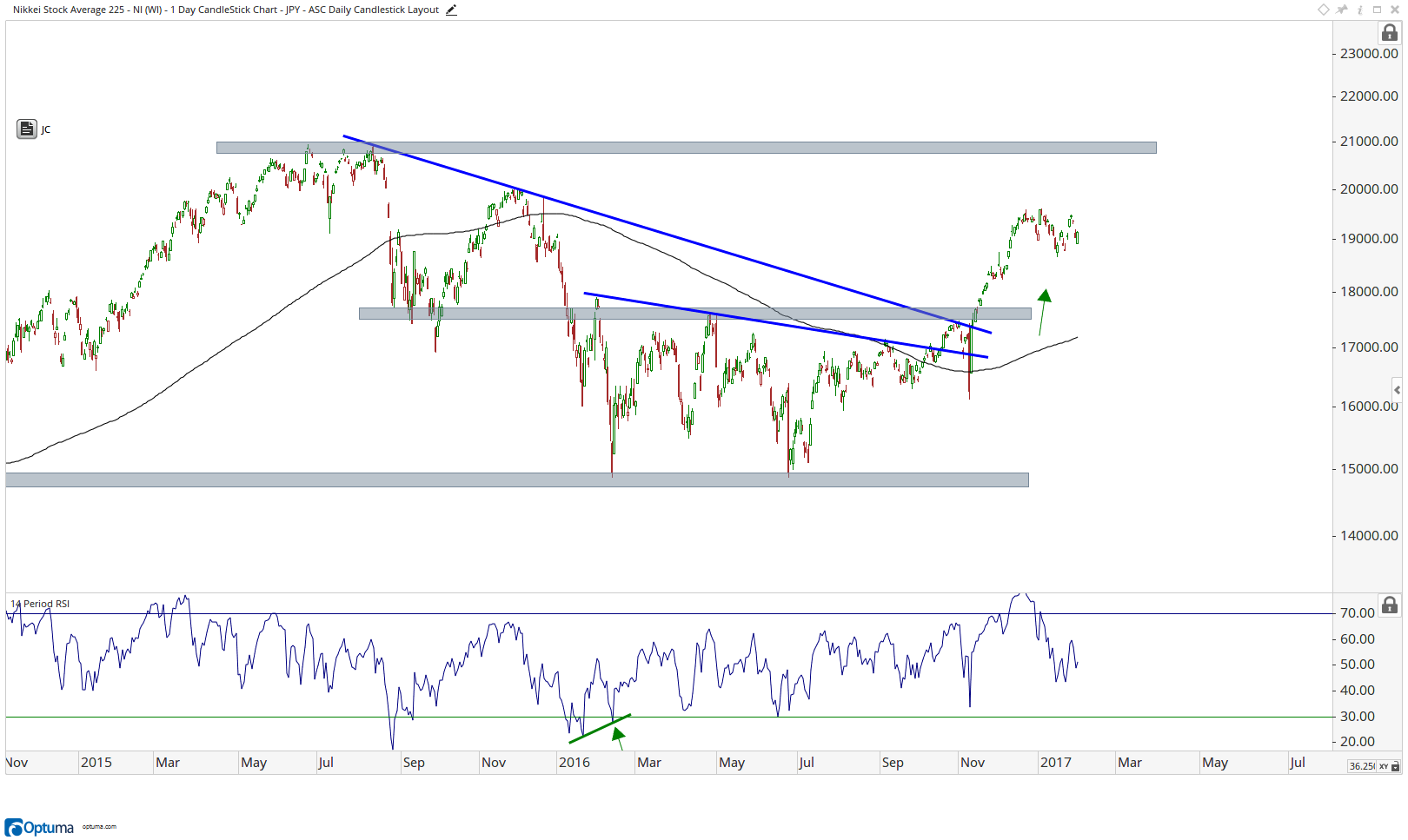1408x840 pixels.
Task: Click the pin icon in the title bar
Action: pyautogui.click(x=1342, y=10)
